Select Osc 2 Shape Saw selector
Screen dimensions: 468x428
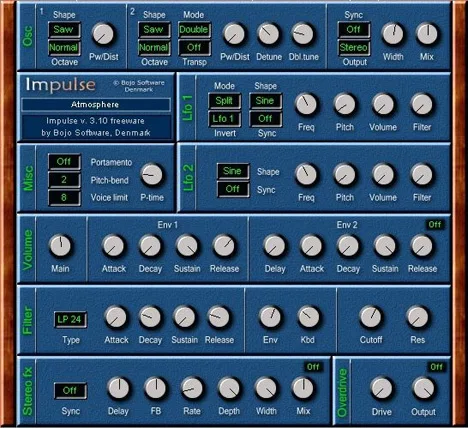(x=154, y=30)
